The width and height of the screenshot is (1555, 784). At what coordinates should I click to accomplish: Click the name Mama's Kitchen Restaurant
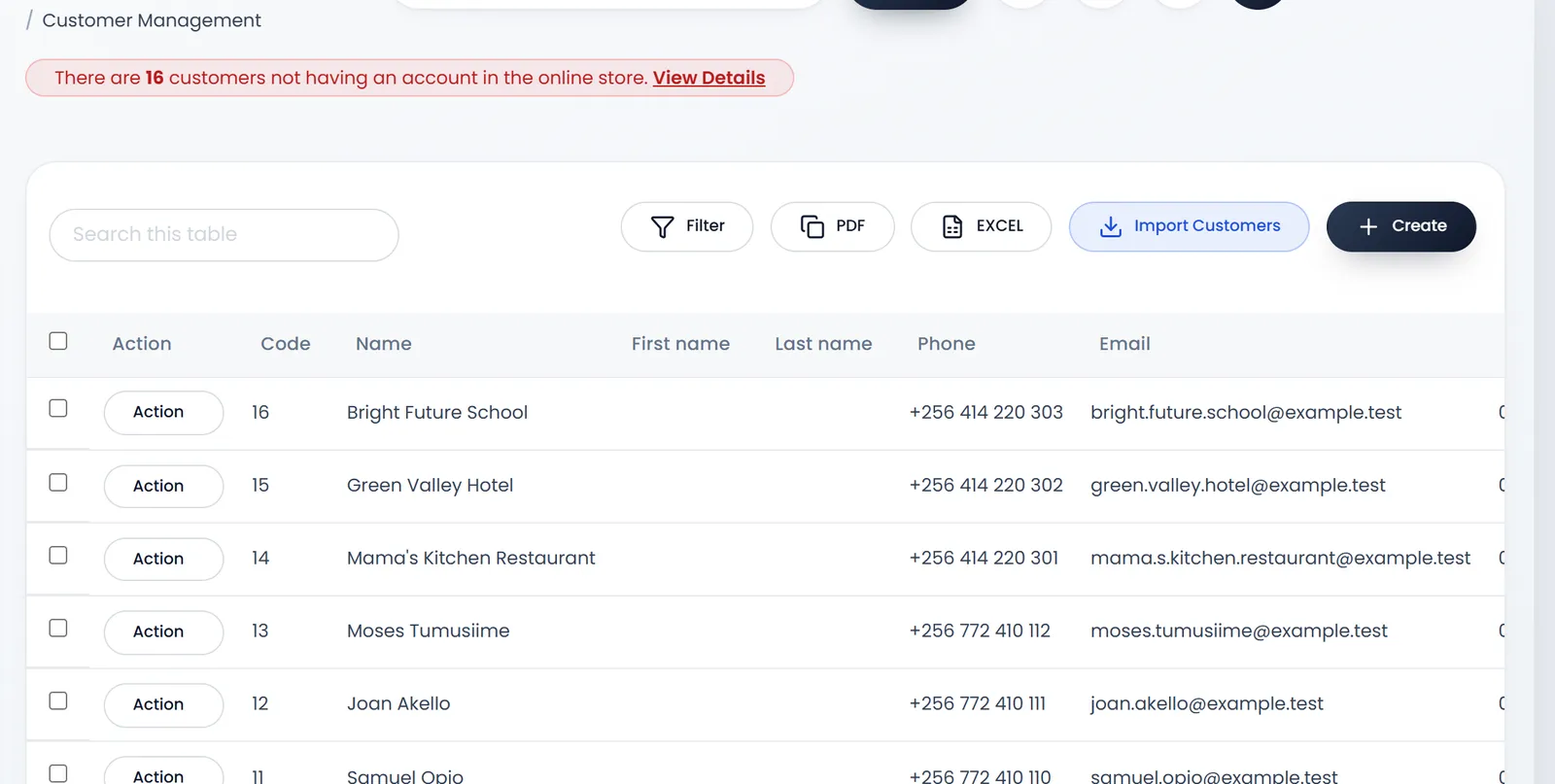click(471, 559)
